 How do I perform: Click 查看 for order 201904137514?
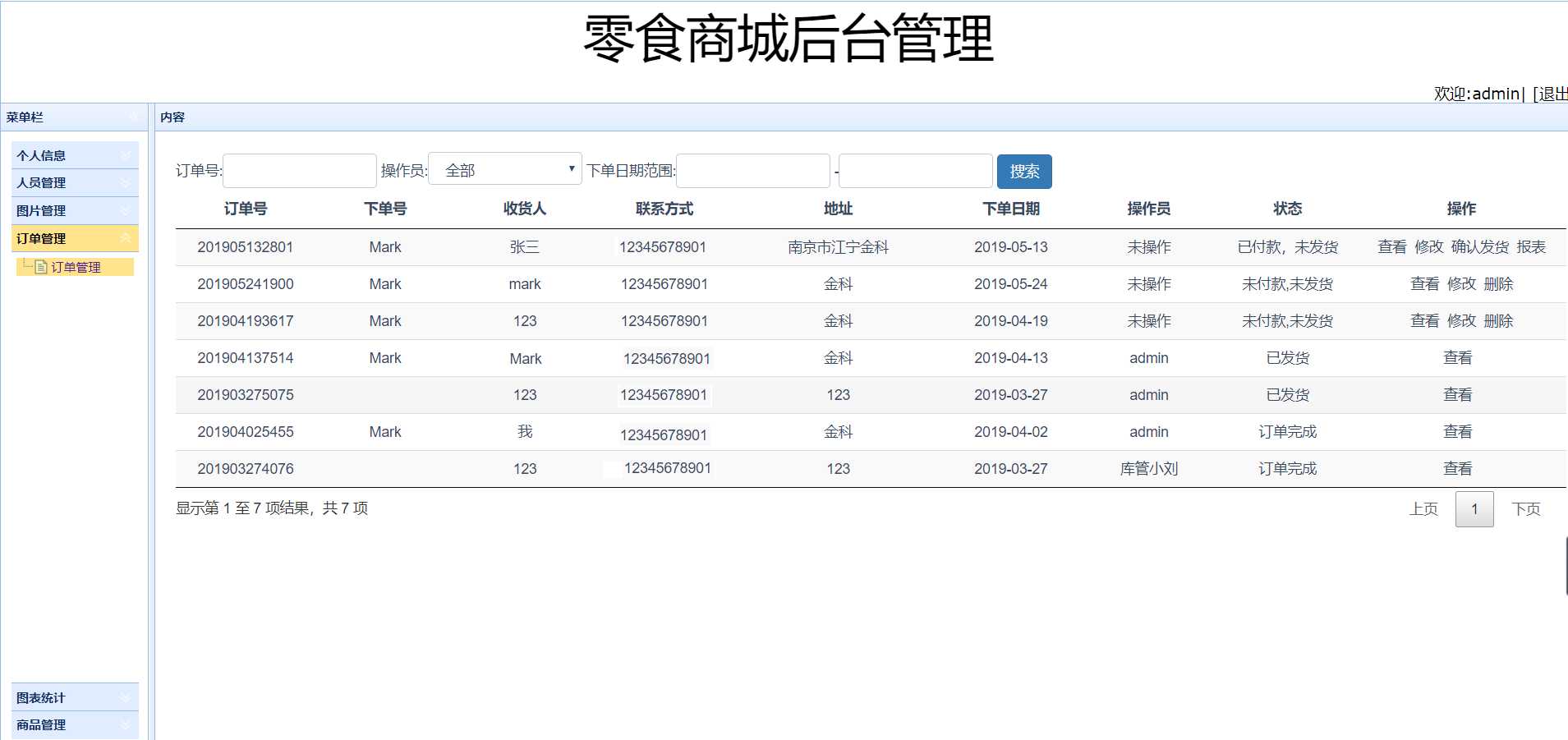(1458, 358)
